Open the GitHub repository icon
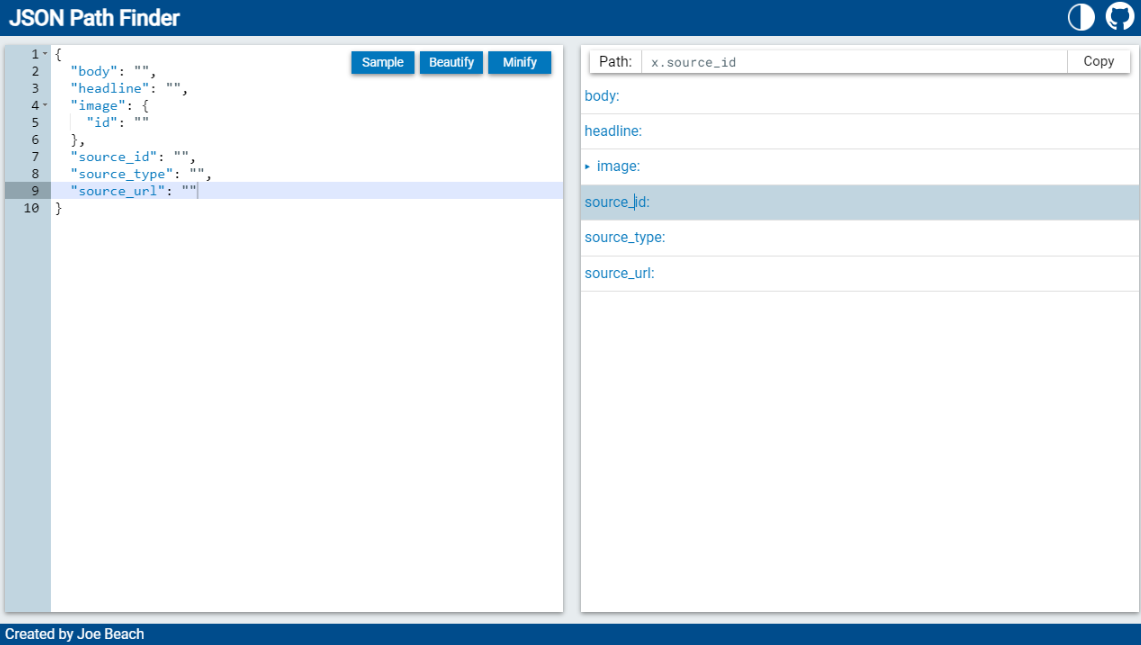 1120,17
